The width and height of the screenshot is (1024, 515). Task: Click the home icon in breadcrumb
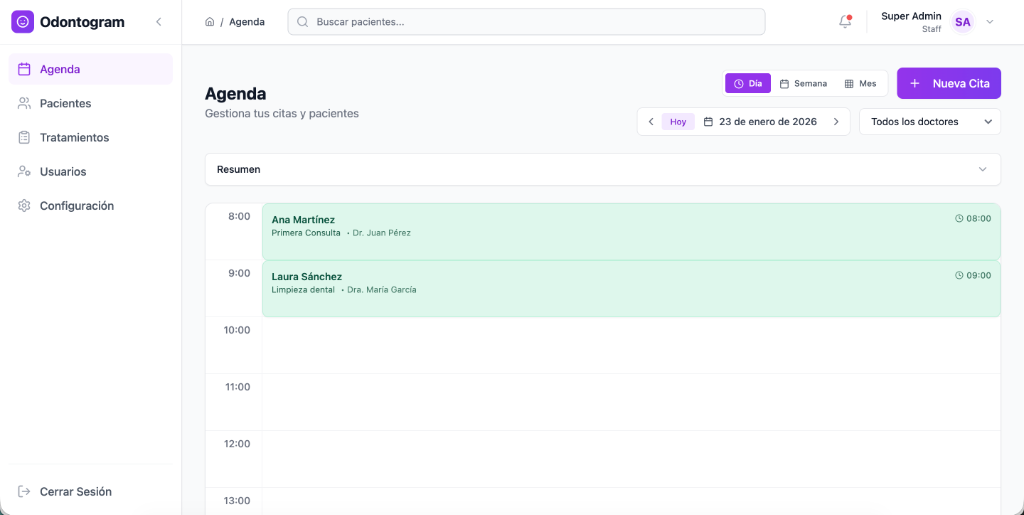point(209,22)
